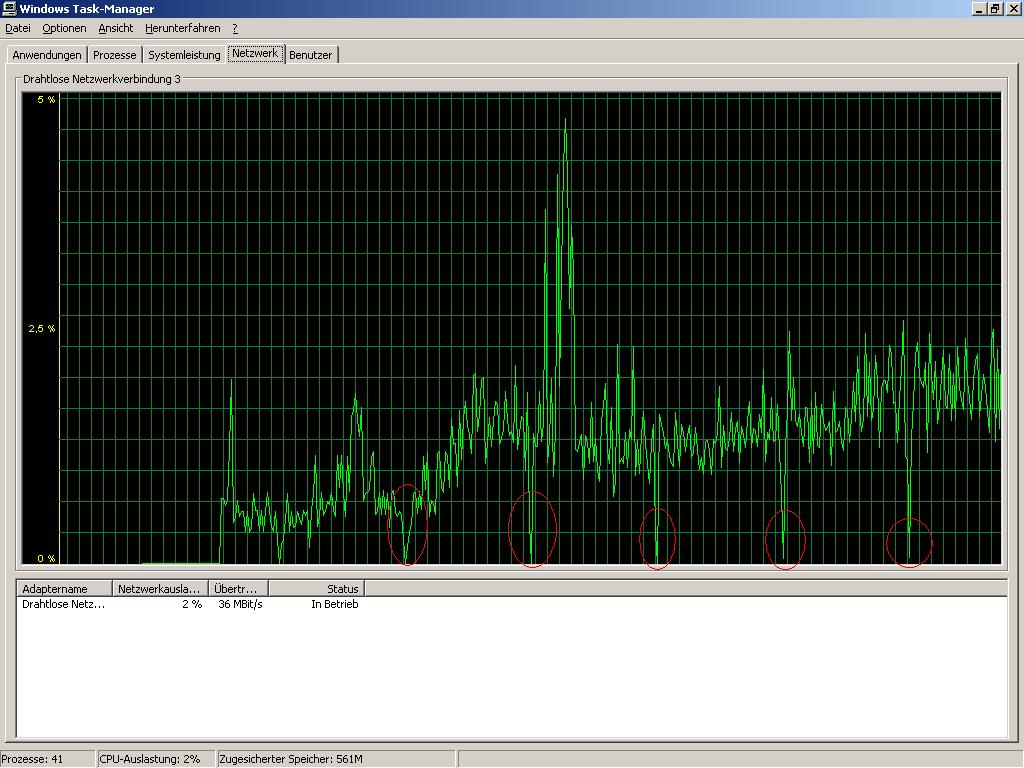The width and height of the screenshot is (1024, 768).
Task: Select the Drahtlose Netz... adapter row
Action: [x=64, y=604]
